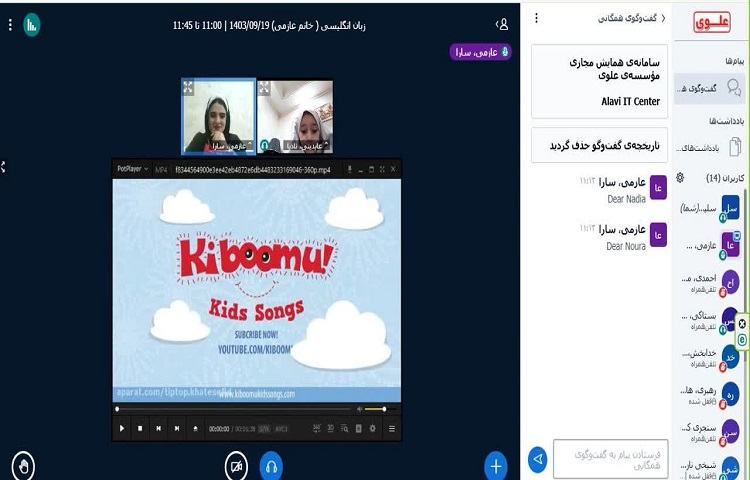Click the fullscreen presentation arrows at left edge
Viewport: 750px width, 480px height.
point(3,167)
